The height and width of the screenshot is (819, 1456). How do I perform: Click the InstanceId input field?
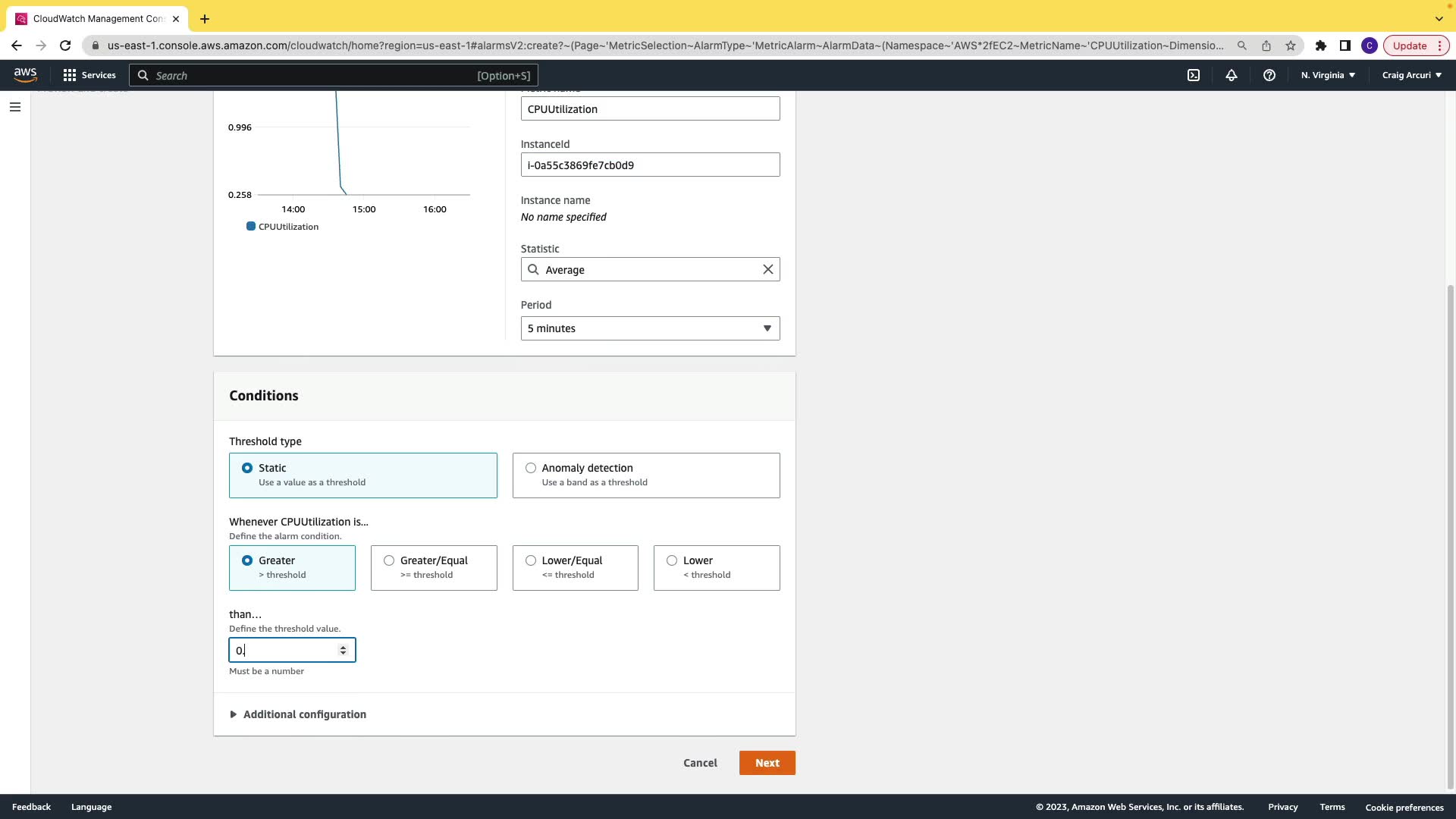[650, 165]
